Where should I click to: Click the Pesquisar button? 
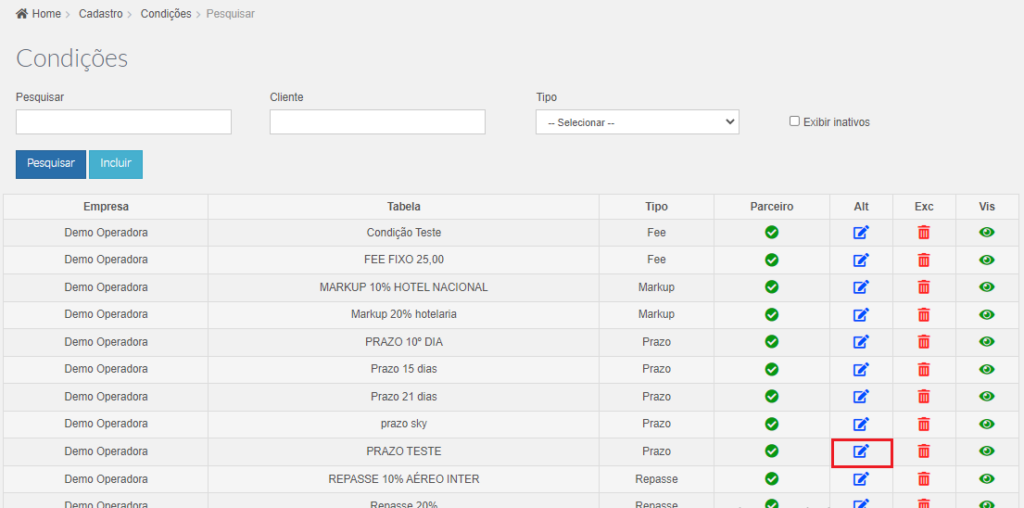(x=51, y=164)
